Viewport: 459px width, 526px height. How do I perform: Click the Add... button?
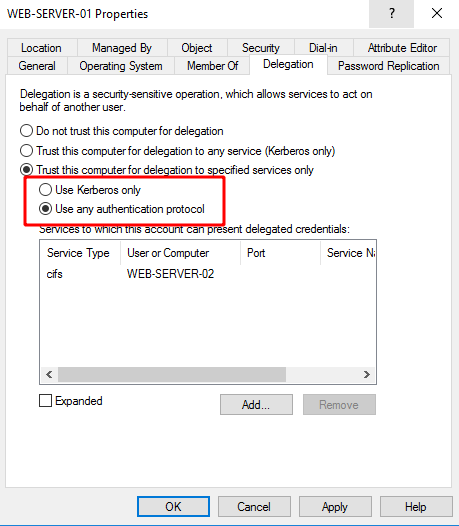256,405
